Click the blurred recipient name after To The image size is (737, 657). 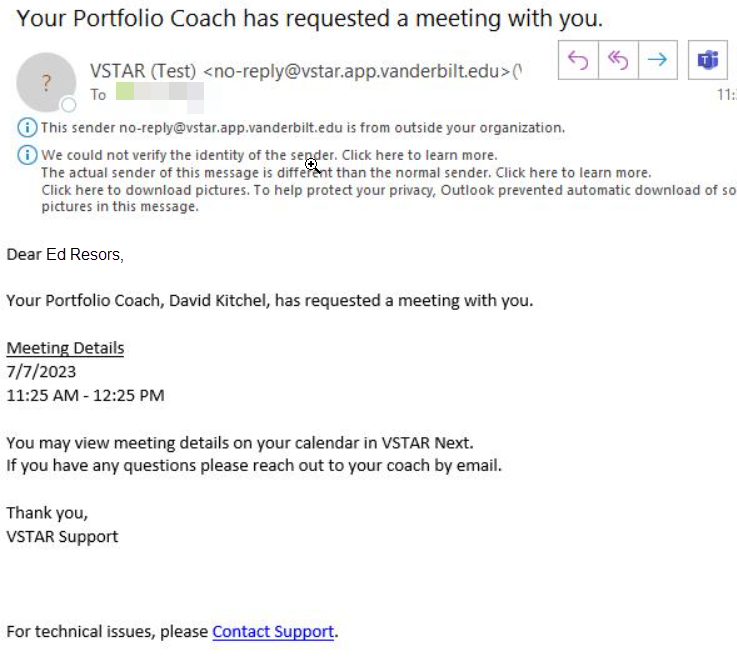click(160, 95)
